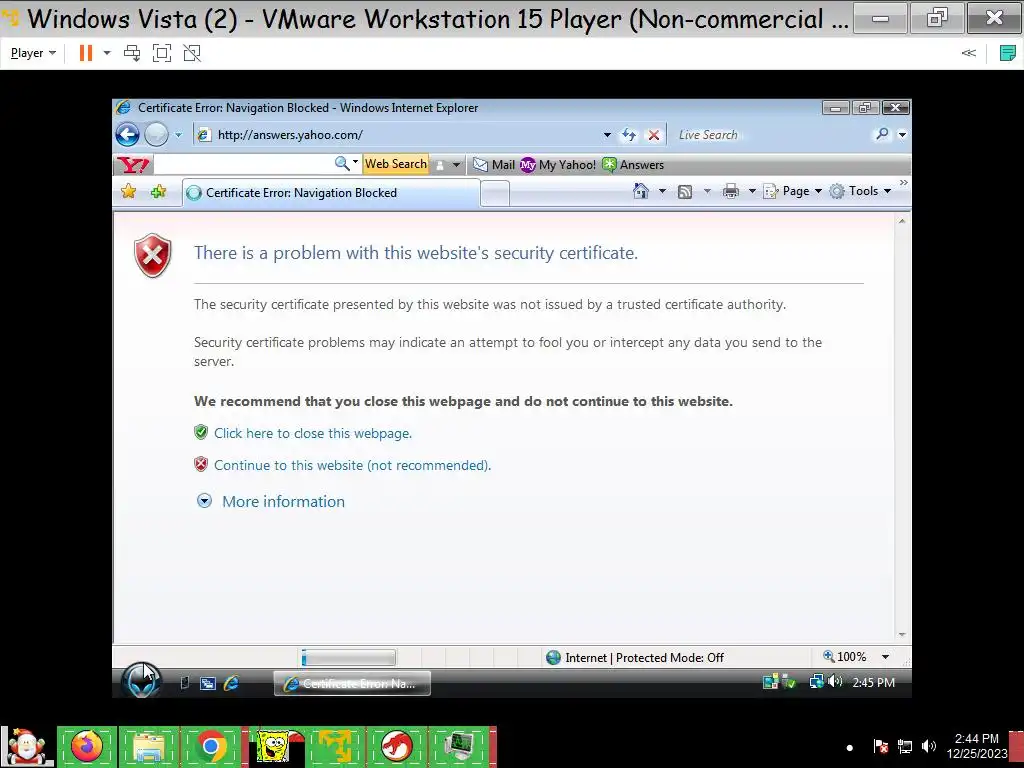Open a new tab with the blank tab button
The image size is (1024, 768).
point(495,194)
